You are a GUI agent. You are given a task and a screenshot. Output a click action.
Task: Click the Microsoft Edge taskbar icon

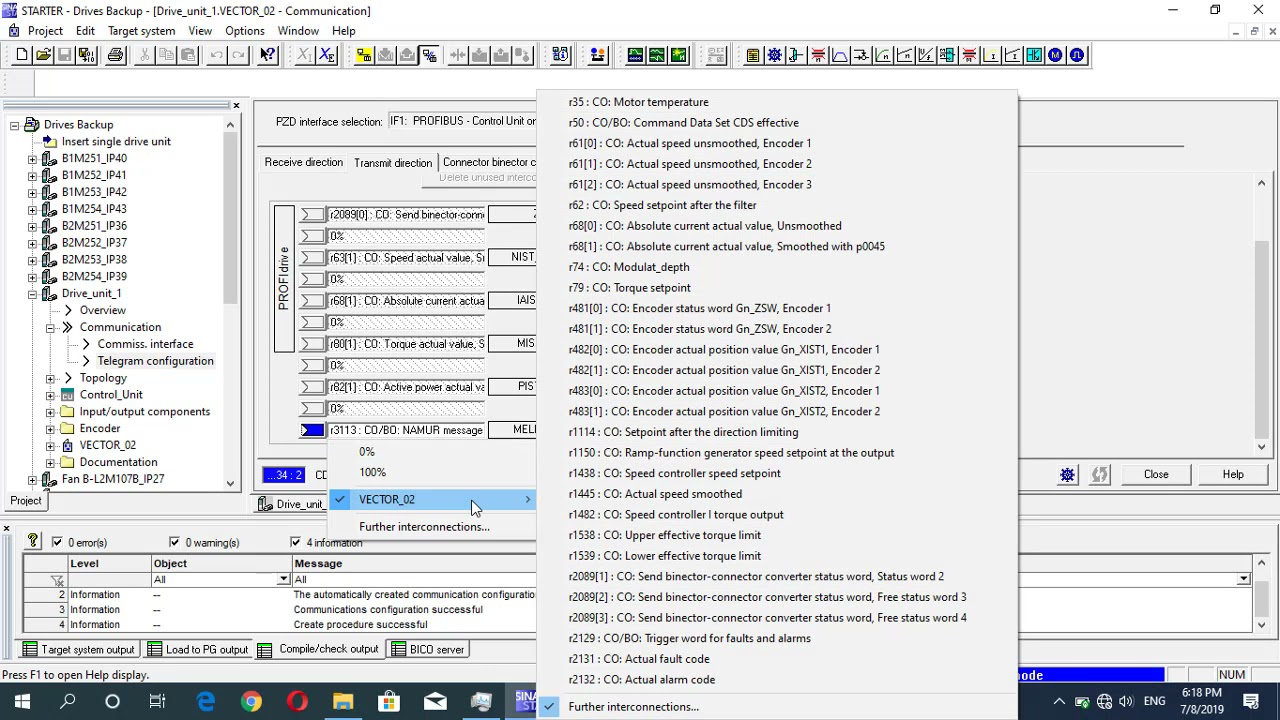pyautogui.click(x=205, y=702)
